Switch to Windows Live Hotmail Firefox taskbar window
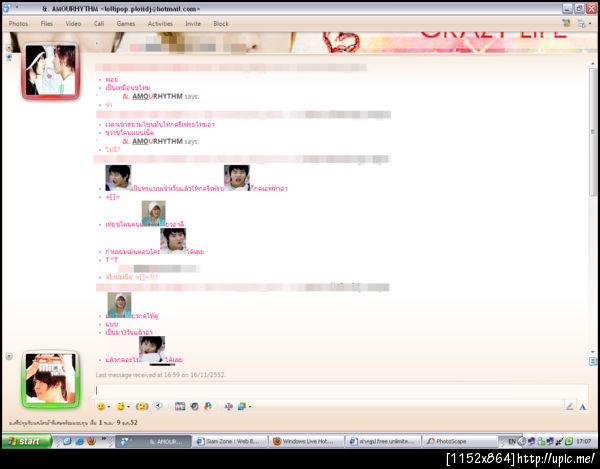600x469 pixels. pos(306,441)
